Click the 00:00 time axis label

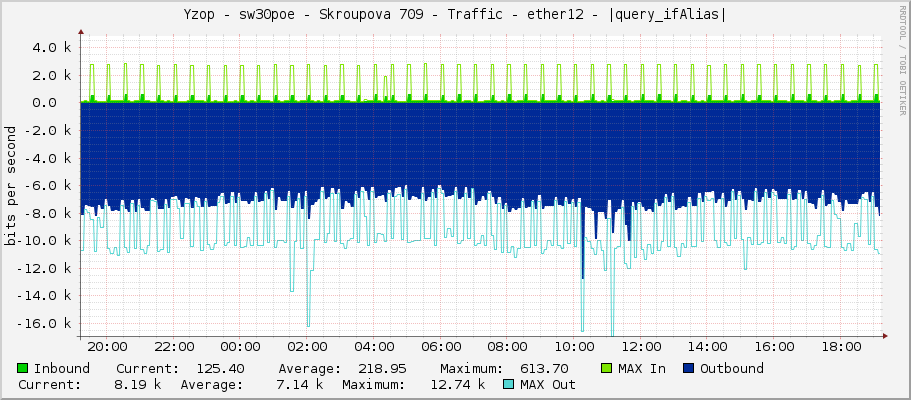tap(241, 348)
